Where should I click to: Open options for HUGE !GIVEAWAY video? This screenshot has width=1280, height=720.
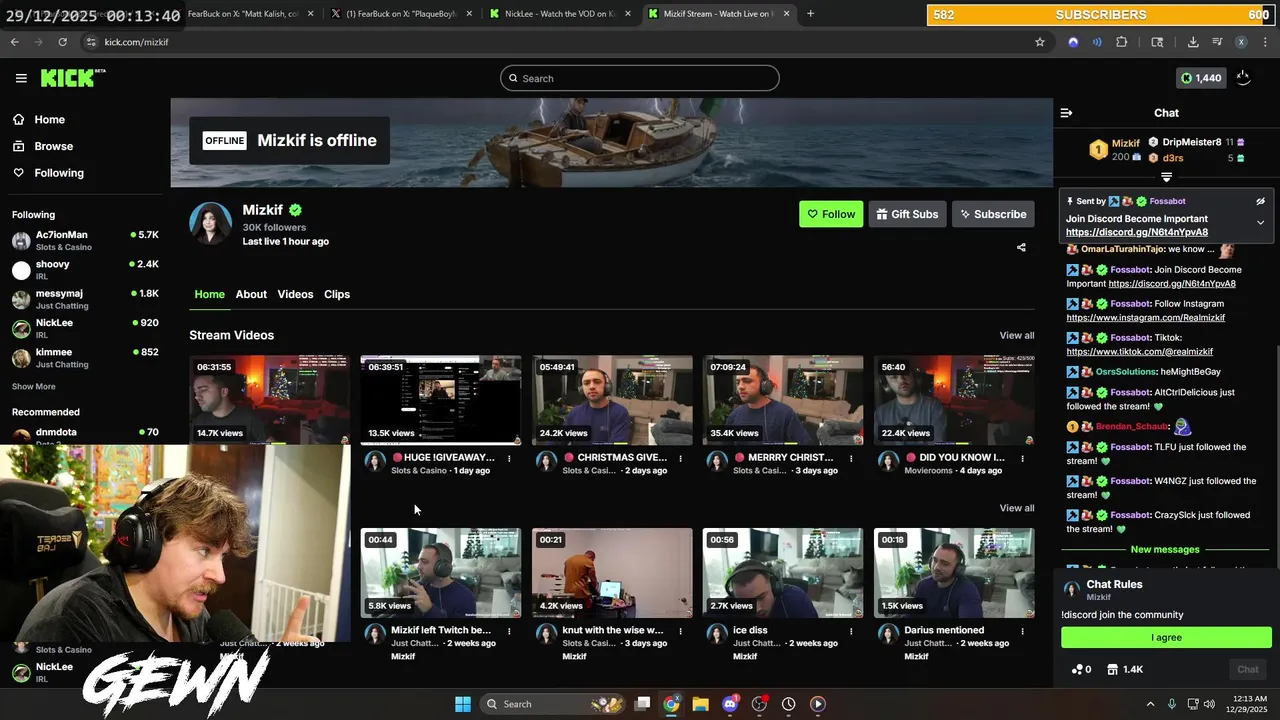coord(509,458)
